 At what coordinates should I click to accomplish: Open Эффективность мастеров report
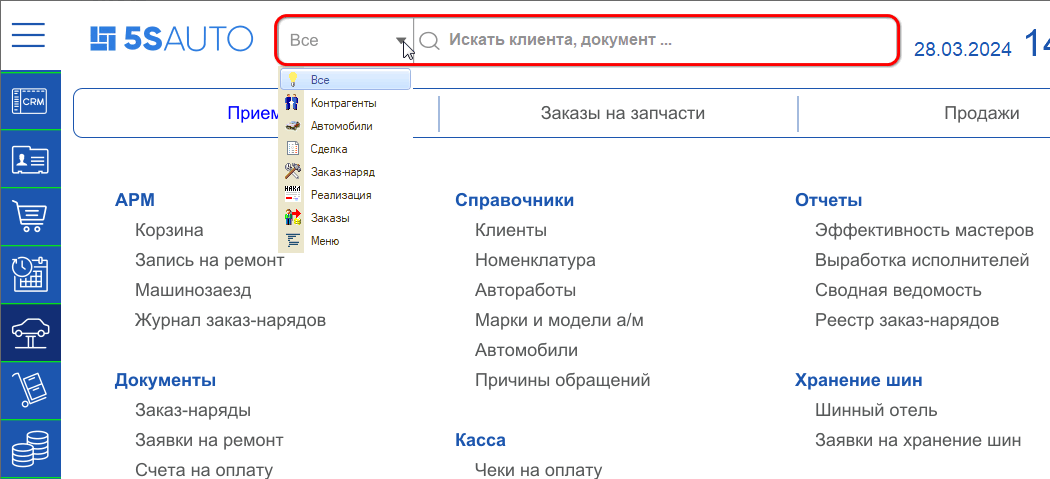pyautogui.click(x=924, y=230)
